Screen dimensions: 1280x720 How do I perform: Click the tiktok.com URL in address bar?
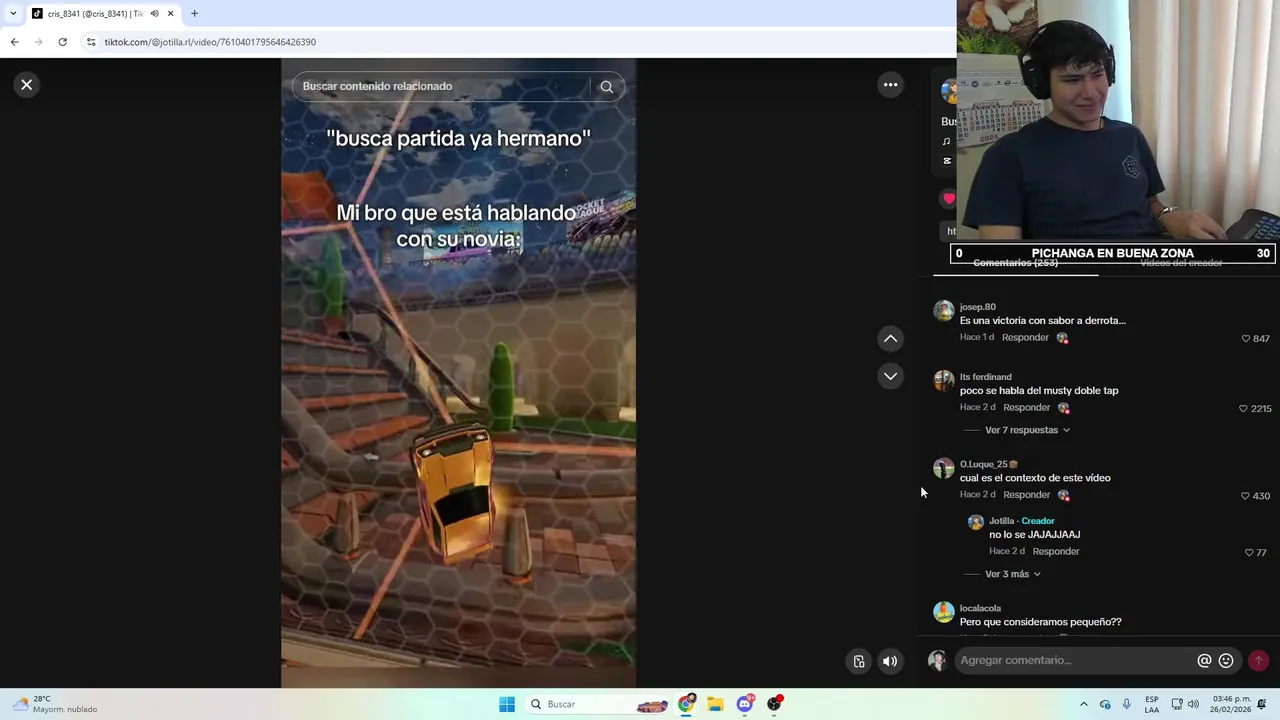click(210, 42)
